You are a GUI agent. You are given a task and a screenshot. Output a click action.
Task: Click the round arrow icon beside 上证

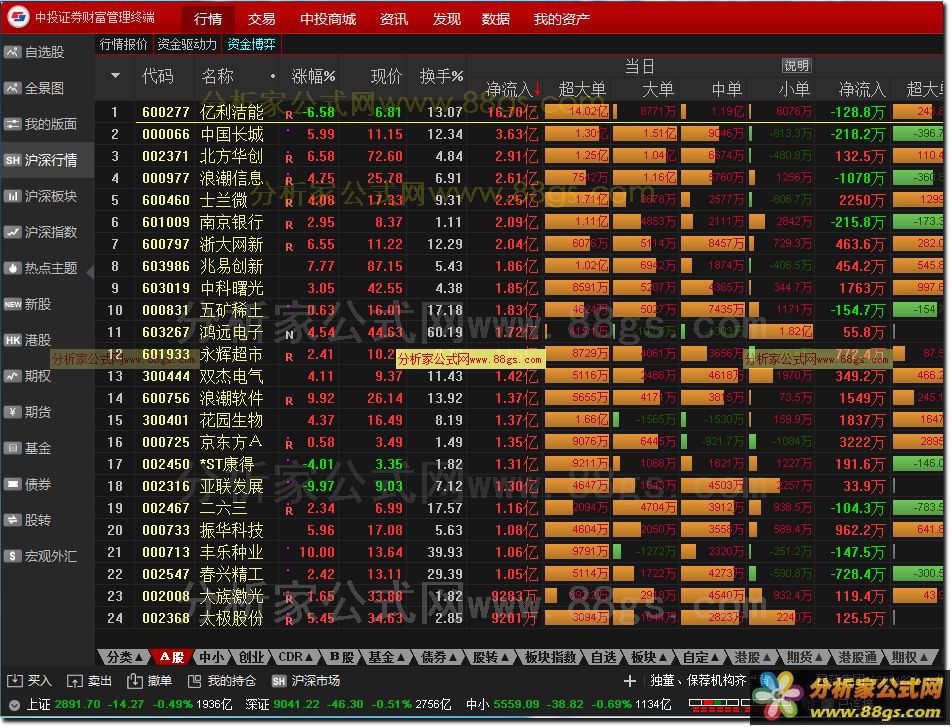pos(14,705)
